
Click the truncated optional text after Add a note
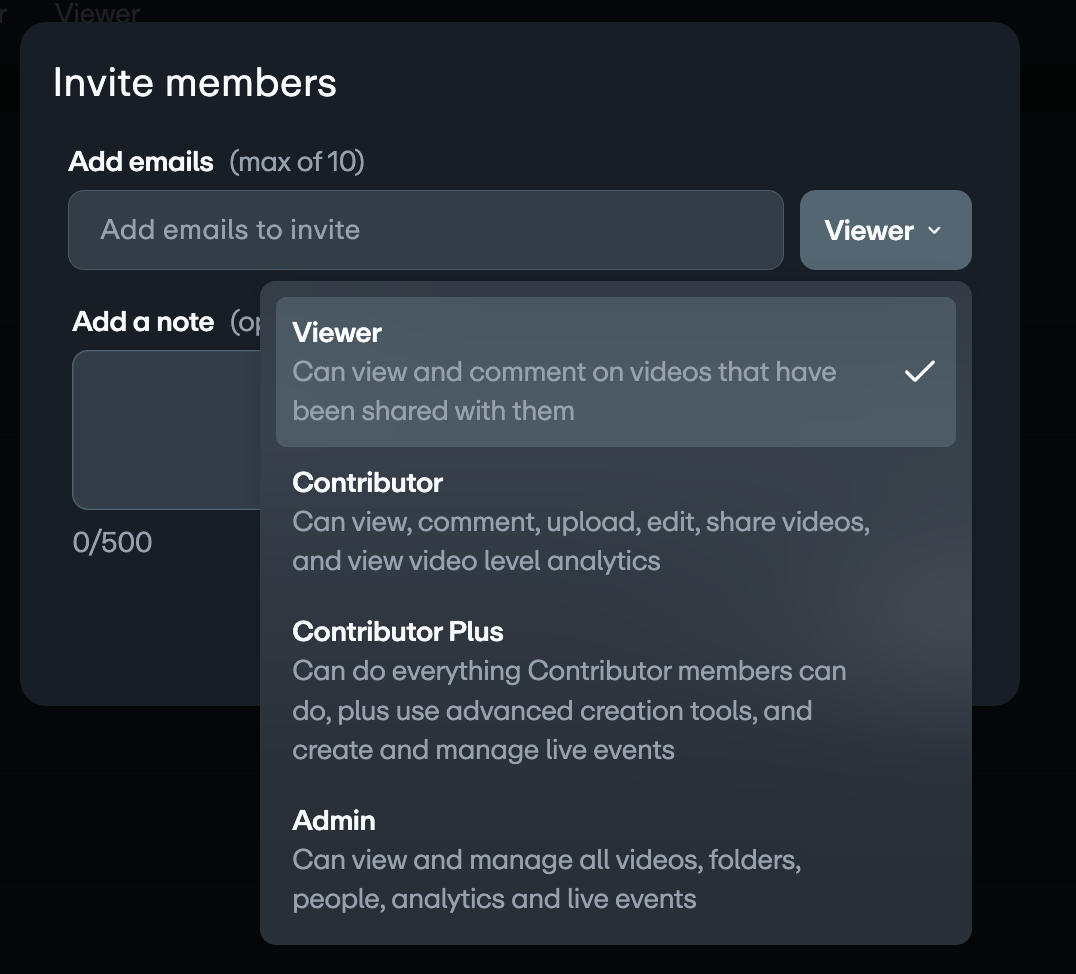(245, 322)
